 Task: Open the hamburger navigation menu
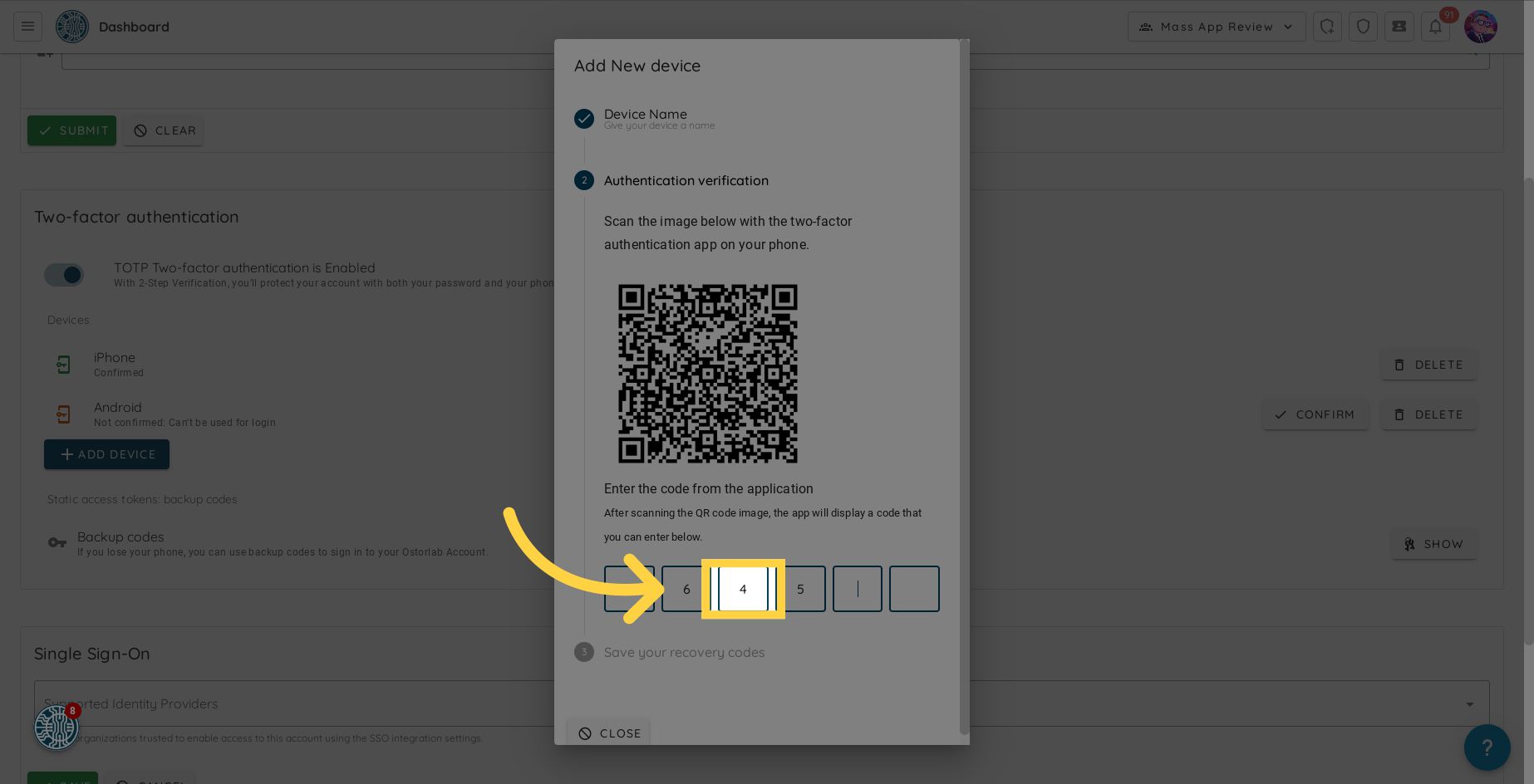point(27,27)
